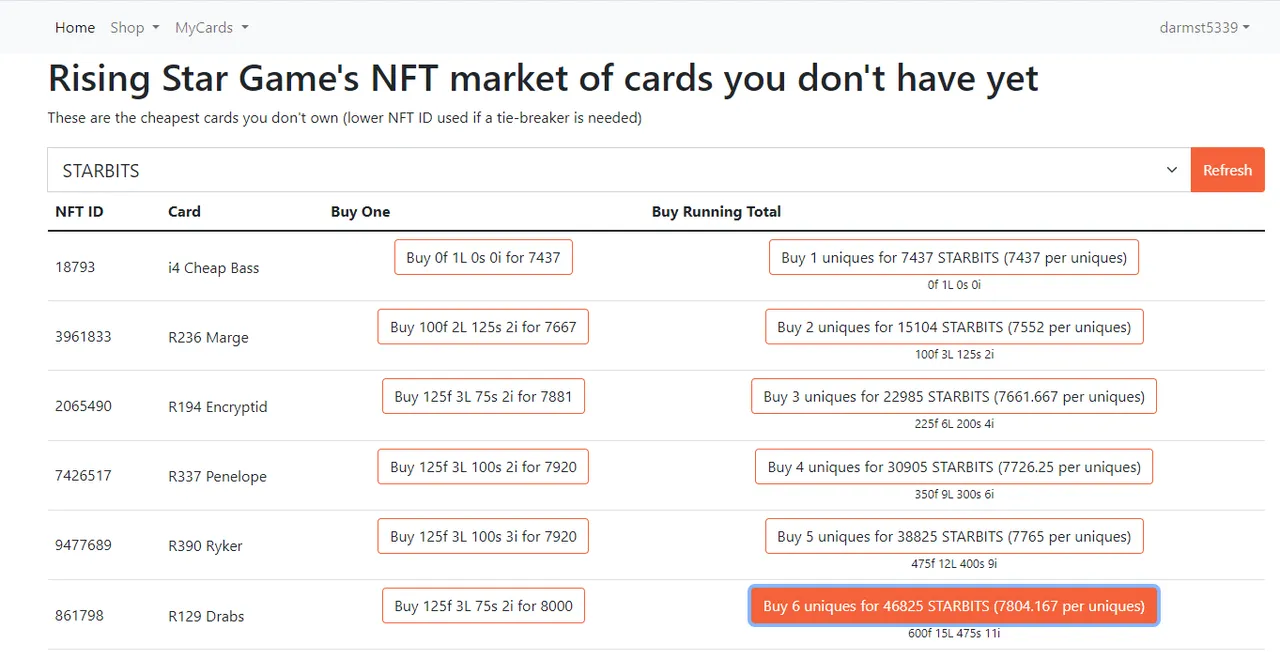Buy 2 uniques for 15104 STARBITS
1280x655 pixels.
coord(954,327)
